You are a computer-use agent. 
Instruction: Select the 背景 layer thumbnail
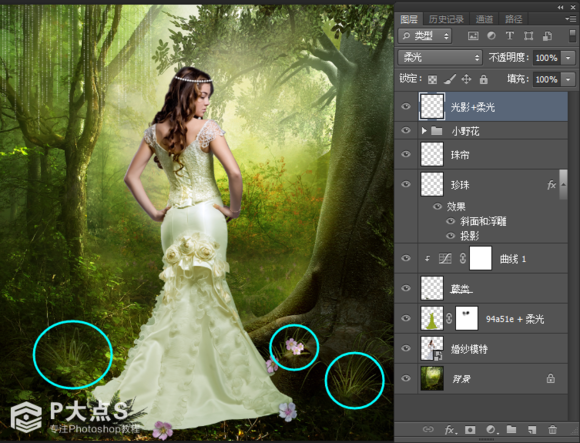click(x=432, y=378)
